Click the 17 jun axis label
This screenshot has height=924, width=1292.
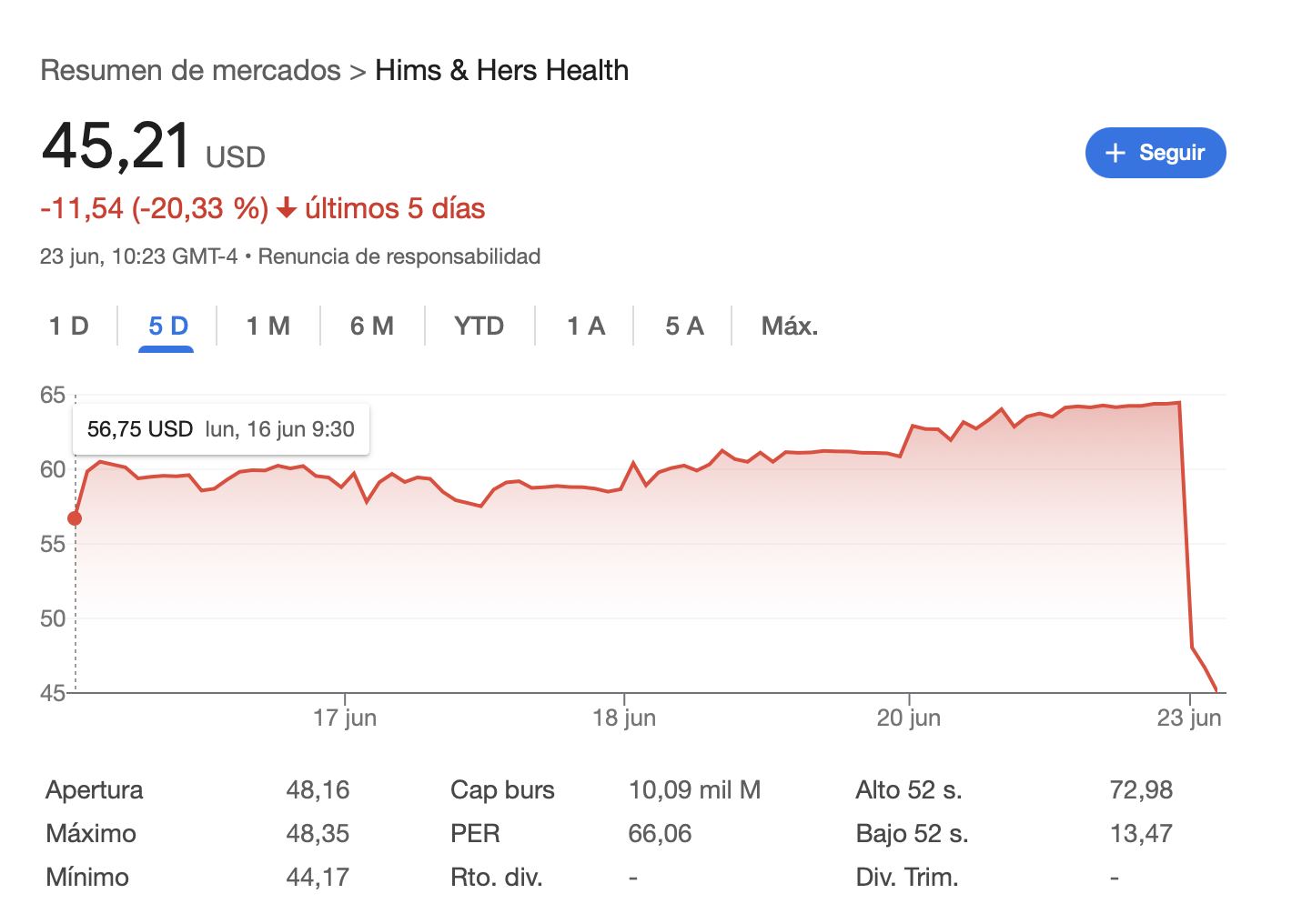click(345, 718)
